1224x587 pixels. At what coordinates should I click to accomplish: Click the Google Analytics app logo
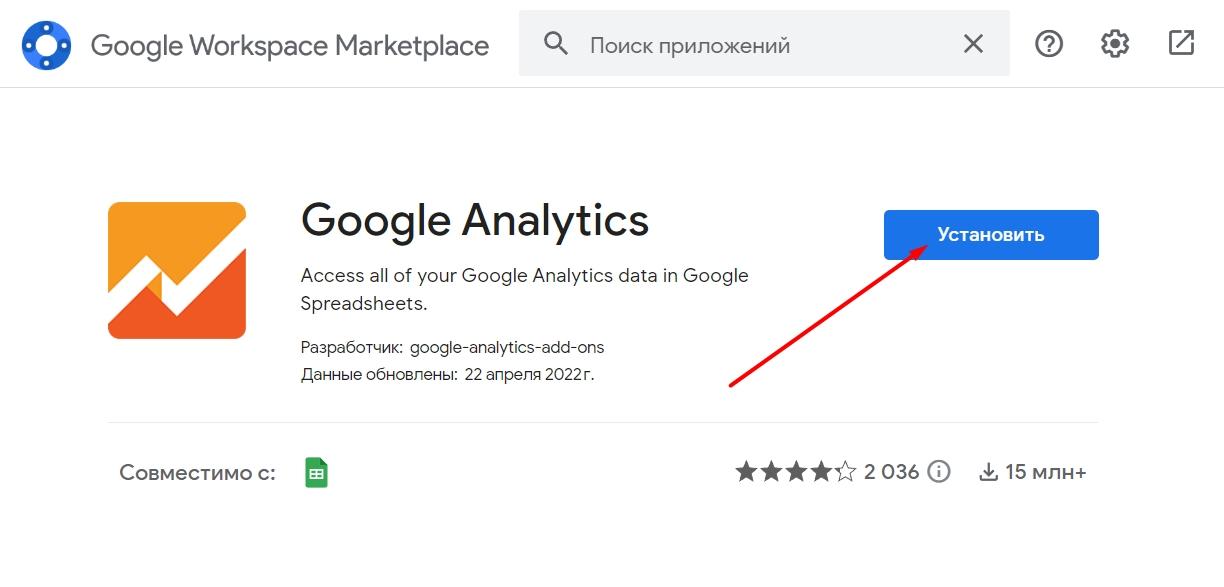177,270
